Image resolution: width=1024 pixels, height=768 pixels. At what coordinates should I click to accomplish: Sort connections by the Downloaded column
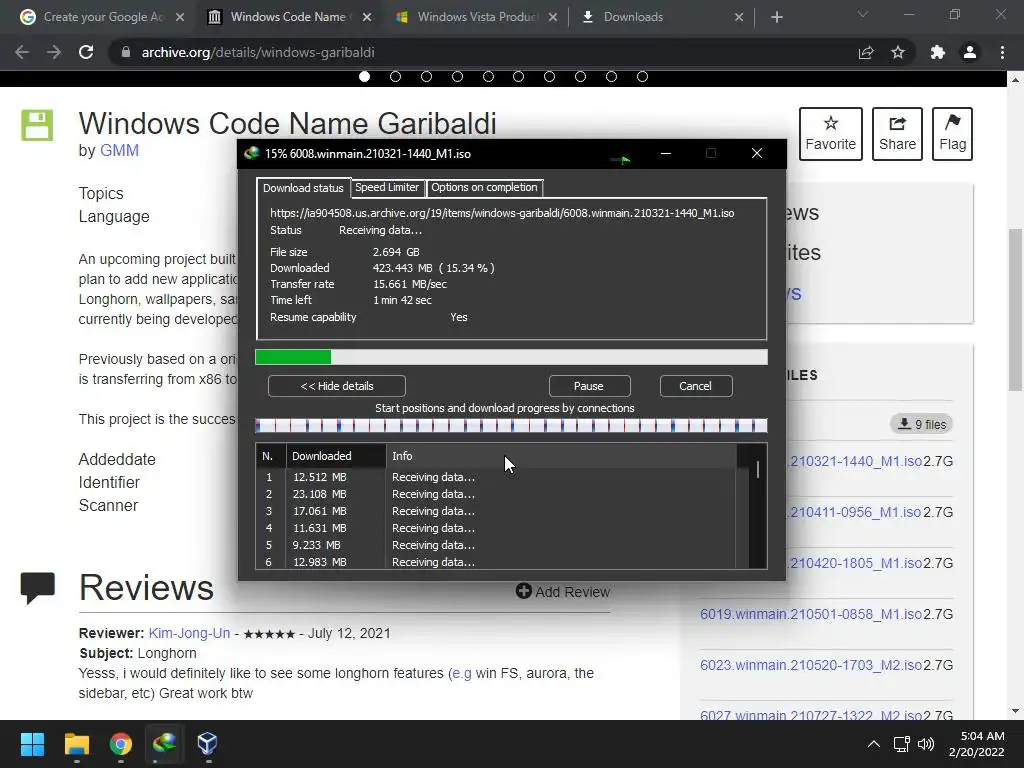336,456
